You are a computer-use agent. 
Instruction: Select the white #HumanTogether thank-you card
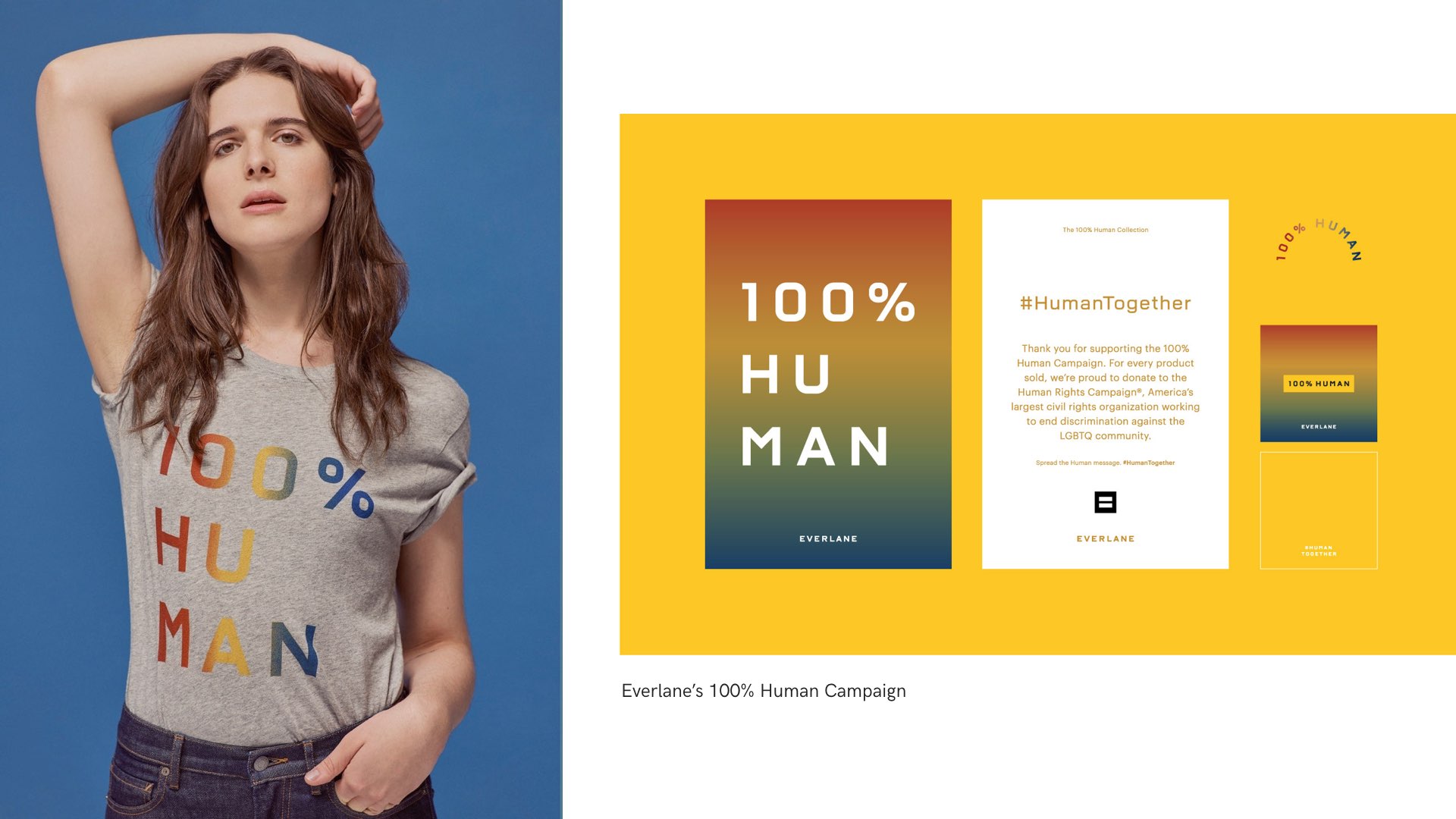tap(1105, 384)
